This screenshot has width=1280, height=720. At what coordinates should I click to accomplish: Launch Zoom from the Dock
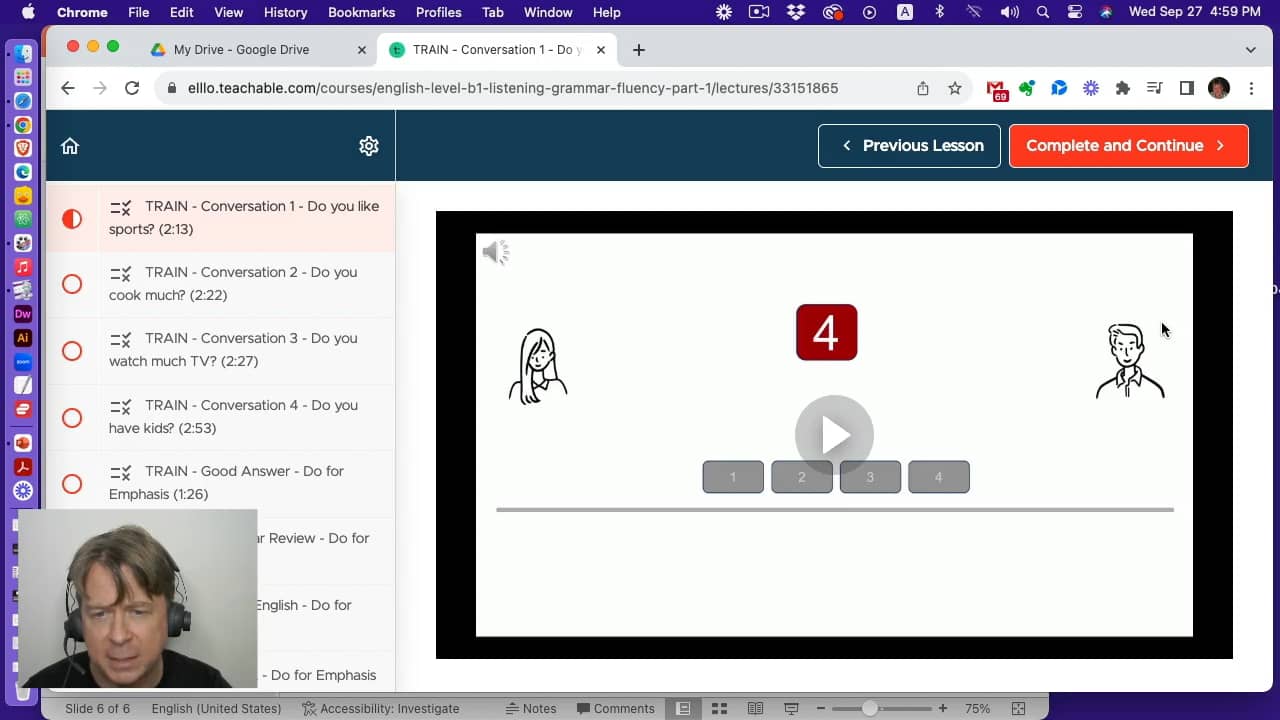[23, 362]
